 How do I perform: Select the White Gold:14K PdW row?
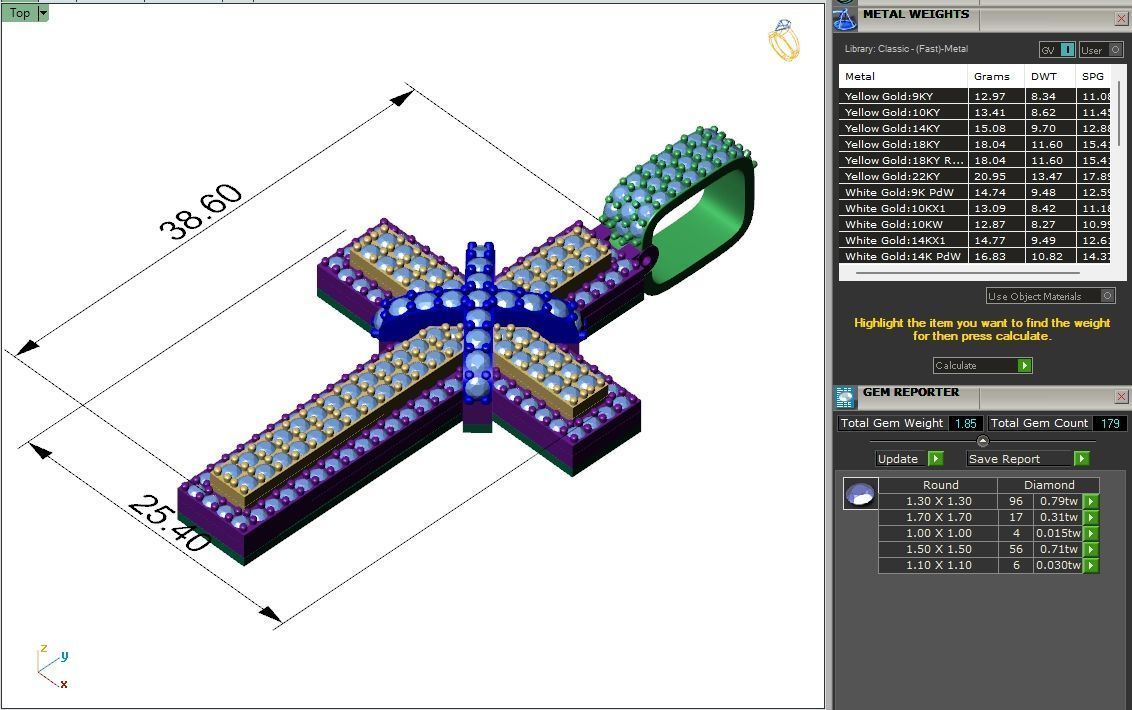click(974, 256)
